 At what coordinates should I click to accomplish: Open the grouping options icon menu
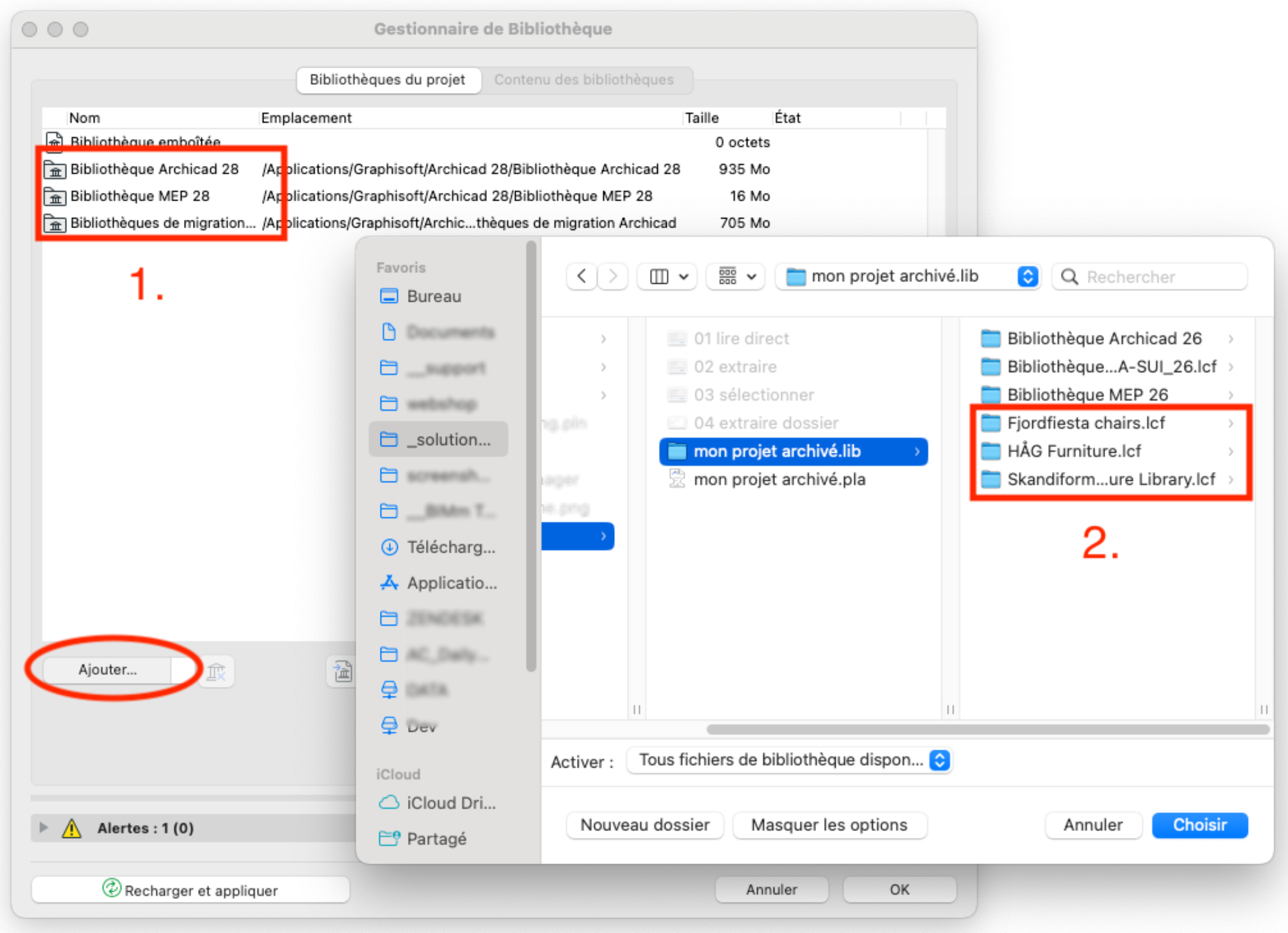coord(736,277)
